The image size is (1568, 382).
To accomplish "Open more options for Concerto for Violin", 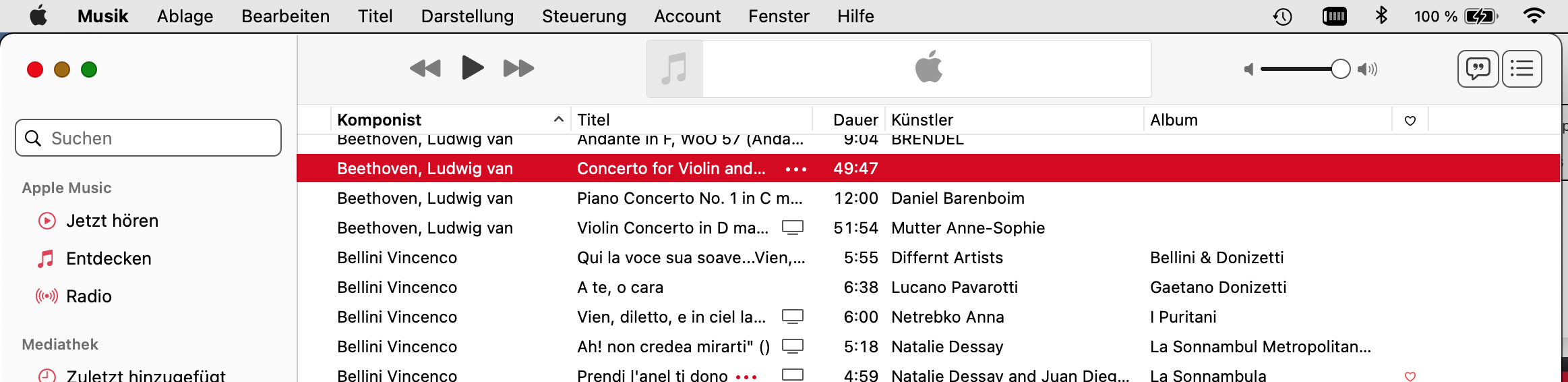I will click(x=796, y=169).
